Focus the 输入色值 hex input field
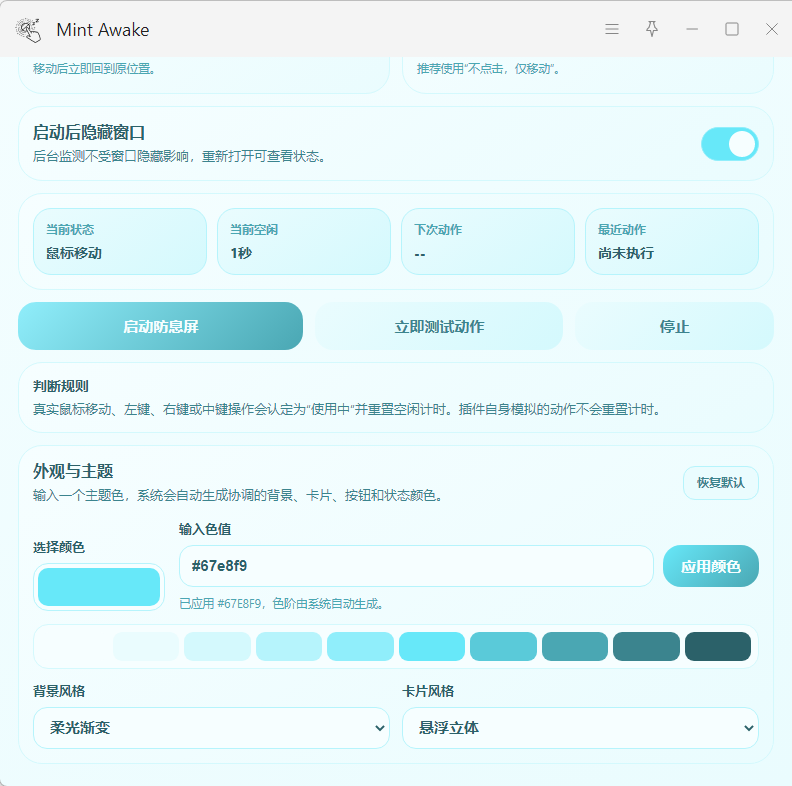Image resolution: width=792 pixels, height=786 pixels. (416, 566)
